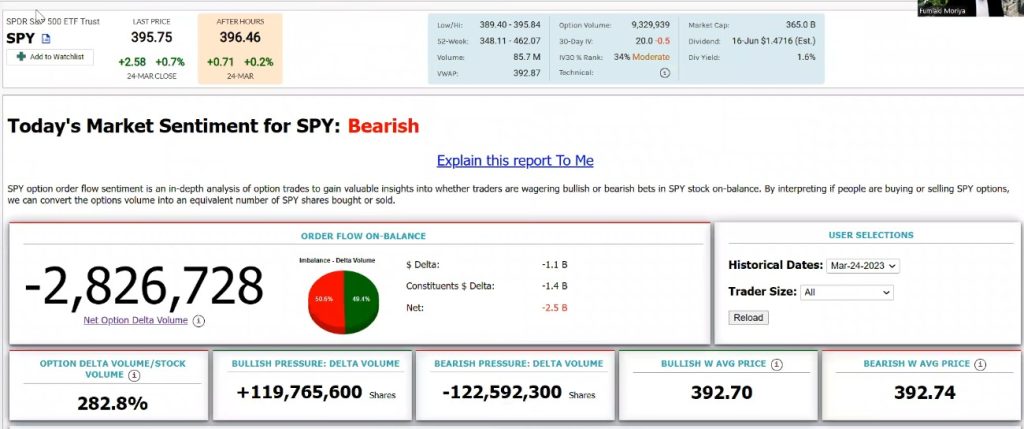Click the Low/Hi range 389.40 - 395.84
Image resolution: width=1024 pixels, height=429 pixels.
click(510, 25)
